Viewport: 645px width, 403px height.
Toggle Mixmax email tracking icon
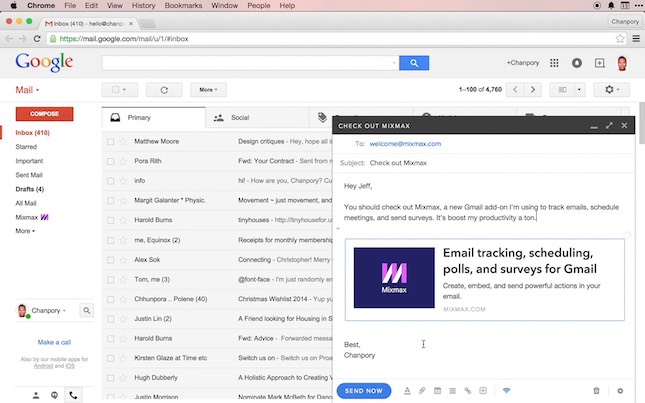pos(506,391)
